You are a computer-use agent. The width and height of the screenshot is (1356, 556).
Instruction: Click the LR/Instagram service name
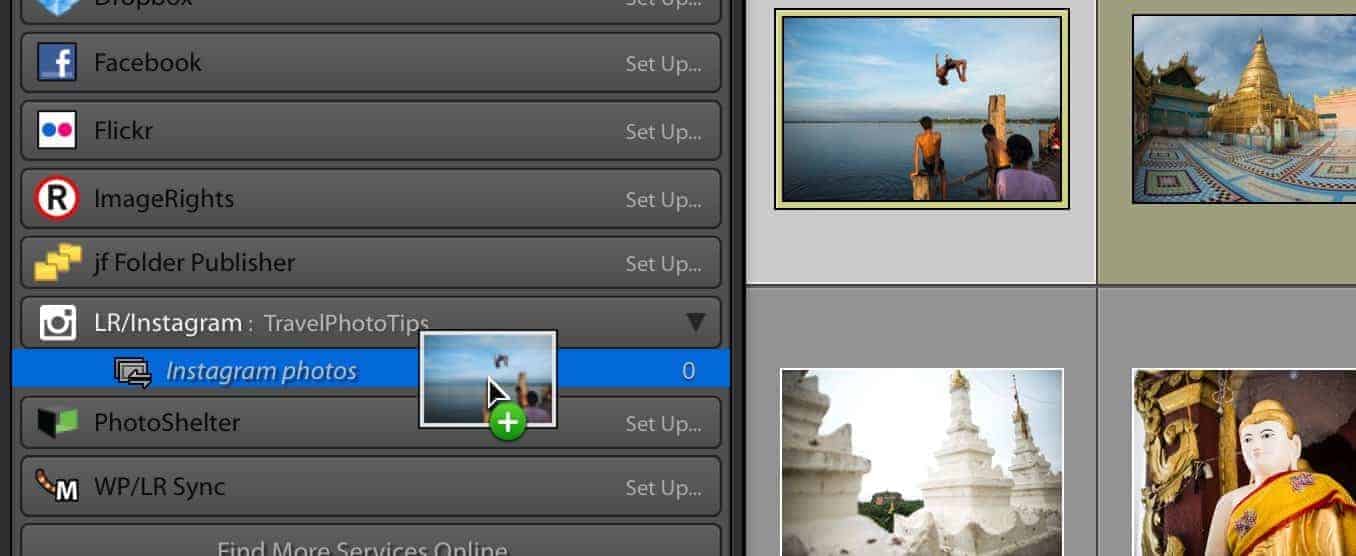168,323
